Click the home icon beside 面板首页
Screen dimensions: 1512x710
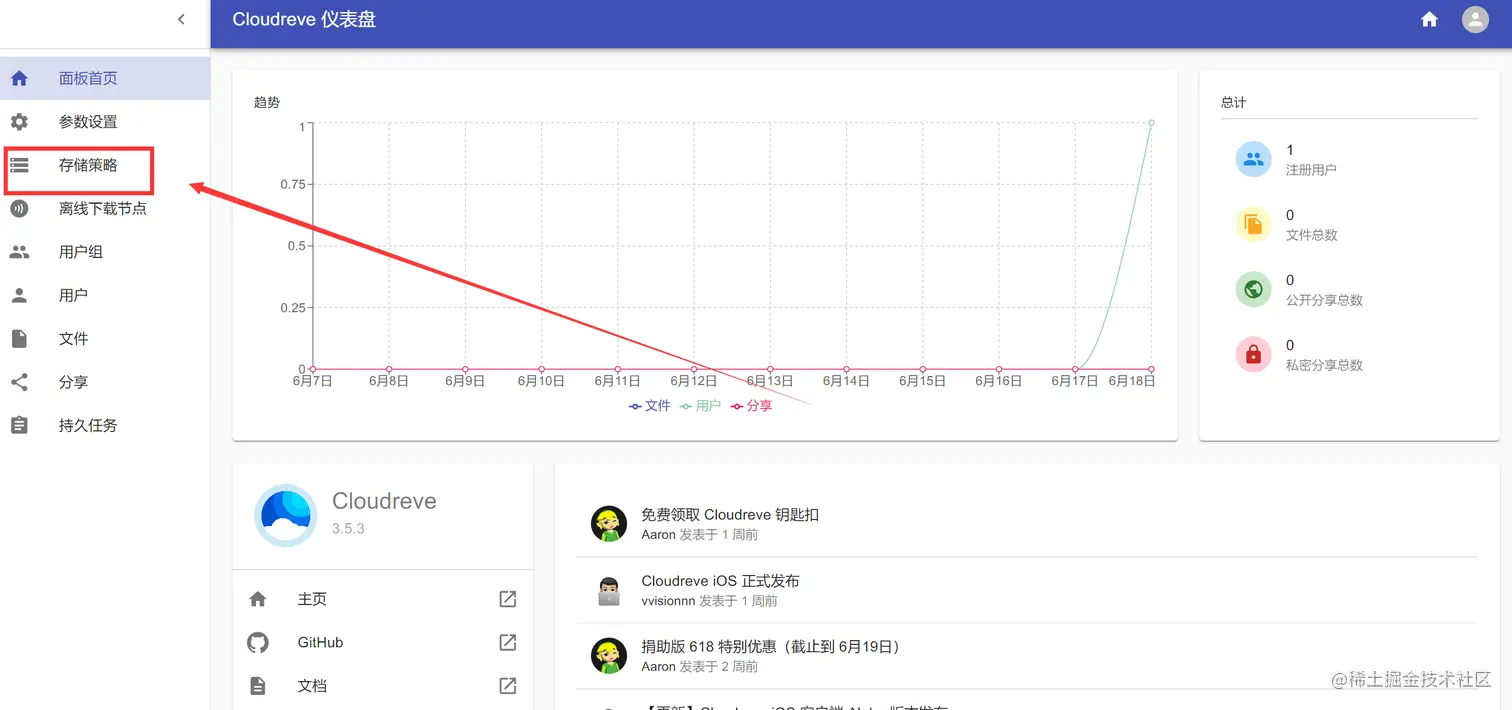pos(19,78)
